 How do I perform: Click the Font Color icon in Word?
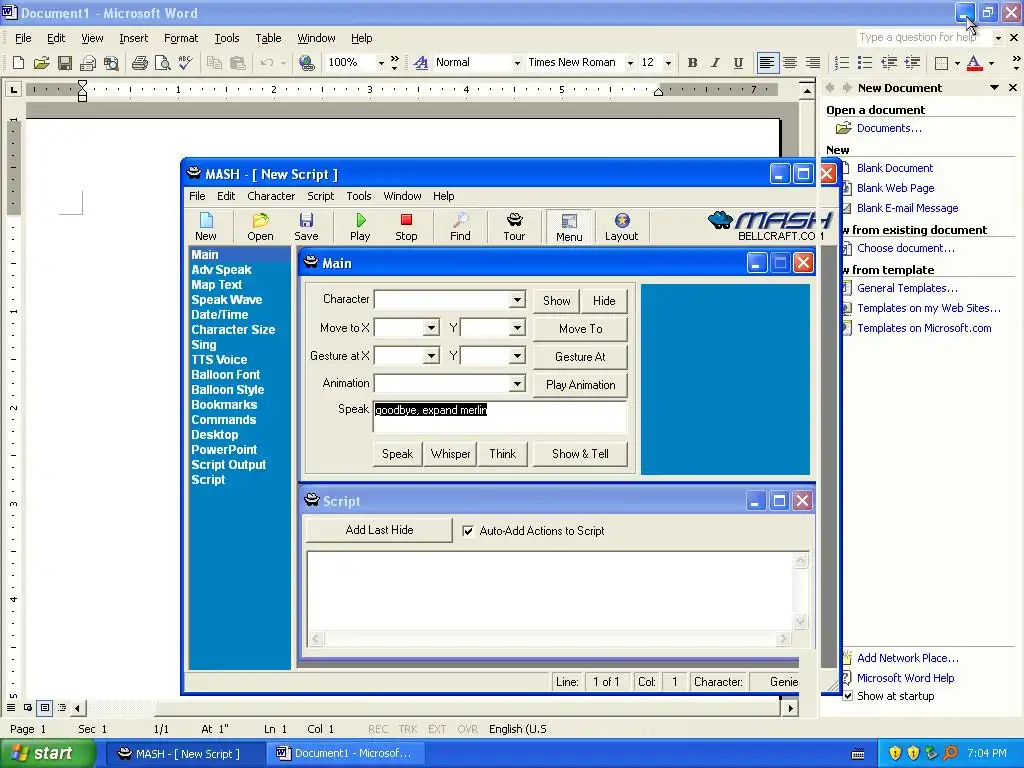(x=974, y=63)
